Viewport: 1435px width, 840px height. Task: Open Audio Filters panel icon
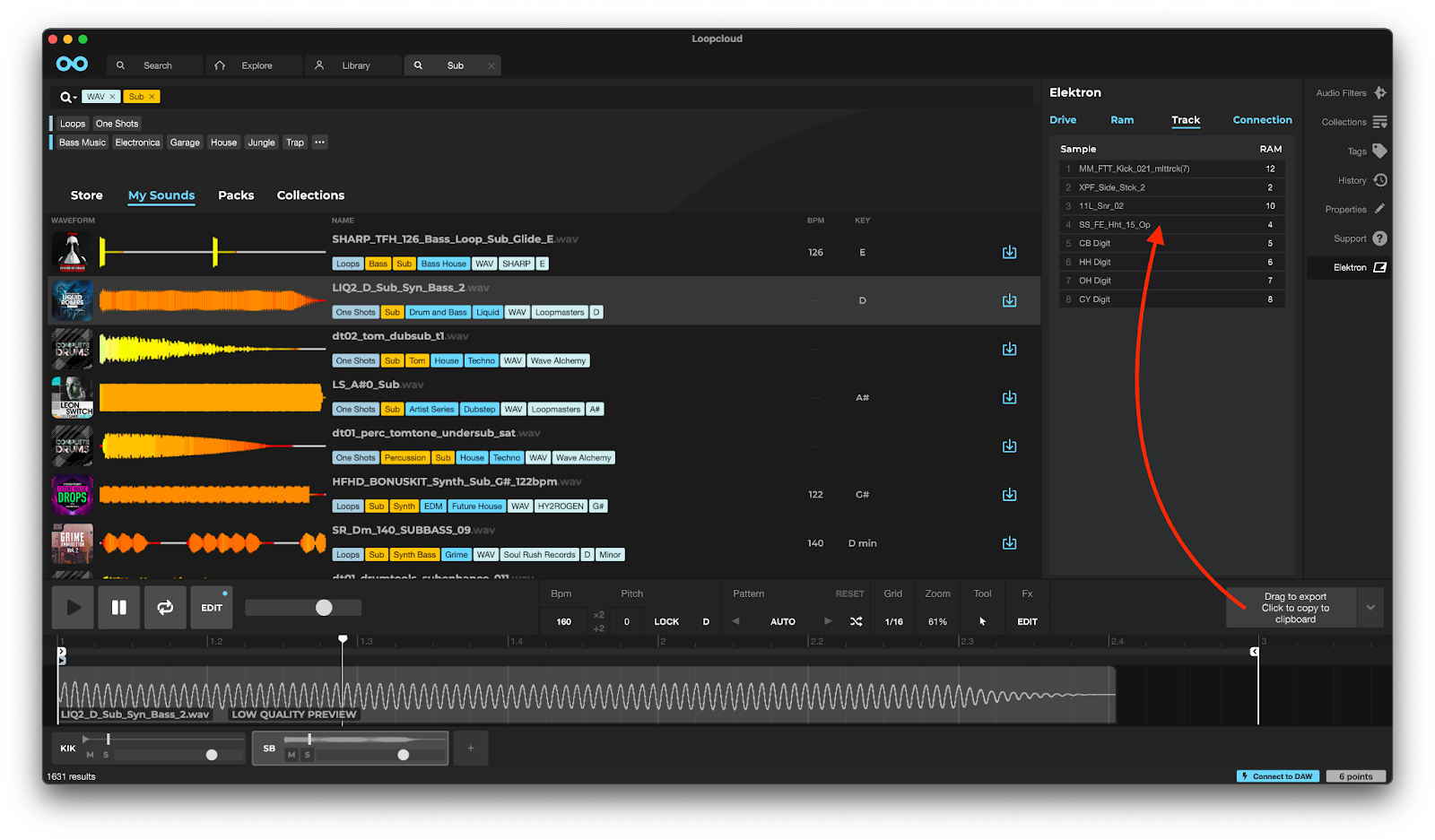pos(1380,92)
